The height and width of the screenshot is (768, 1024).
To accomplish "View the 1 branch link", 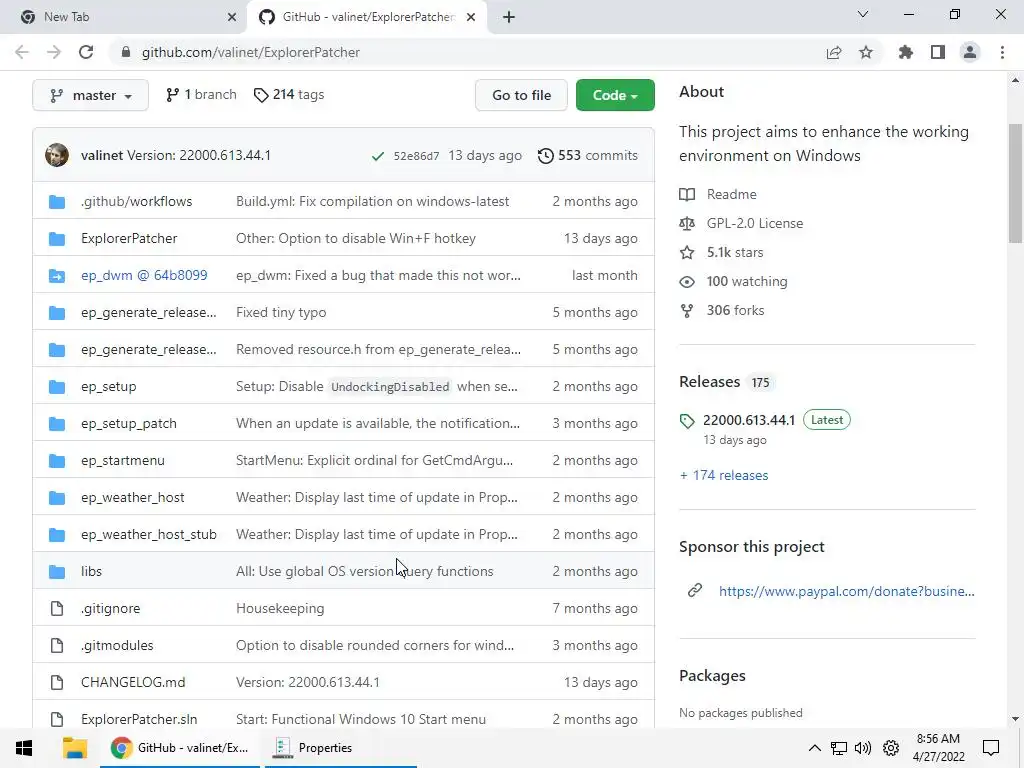I will pos(201,95).
